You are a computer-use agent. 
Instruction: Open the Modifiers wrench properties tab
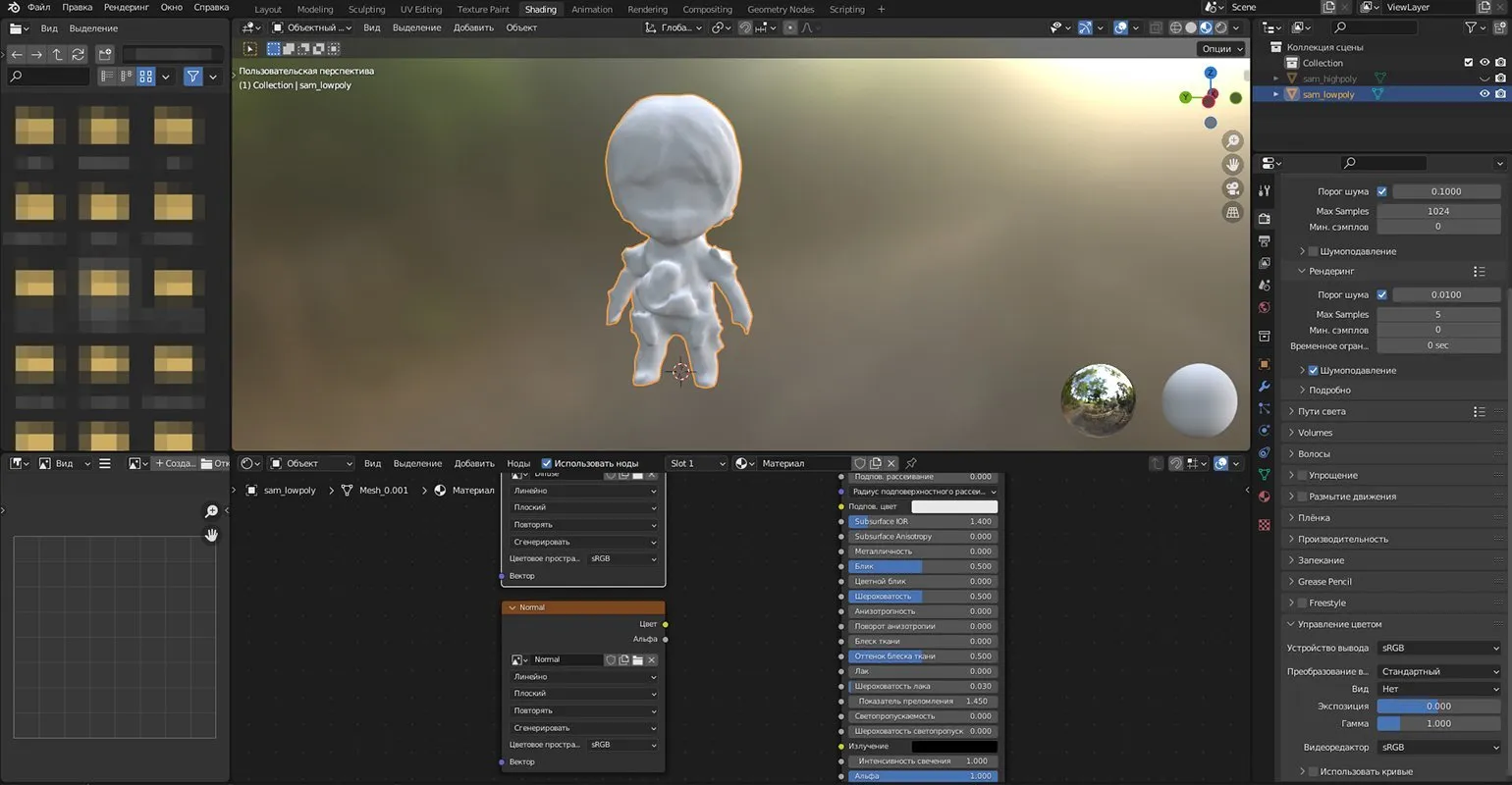[x=1265, y=386]
